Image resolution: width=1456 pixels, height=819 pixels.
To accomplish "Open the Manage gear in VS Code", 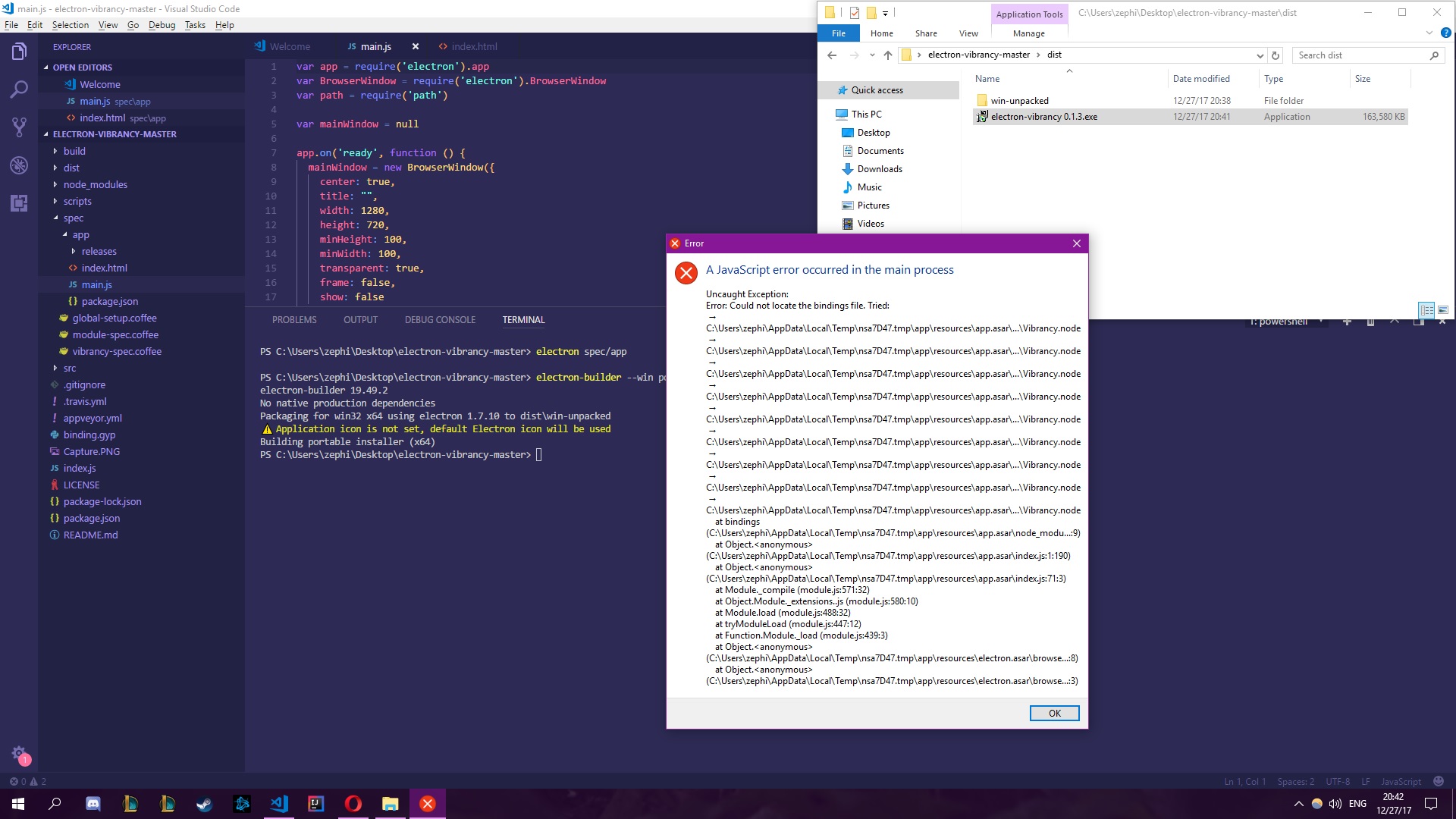I will 19,754.
